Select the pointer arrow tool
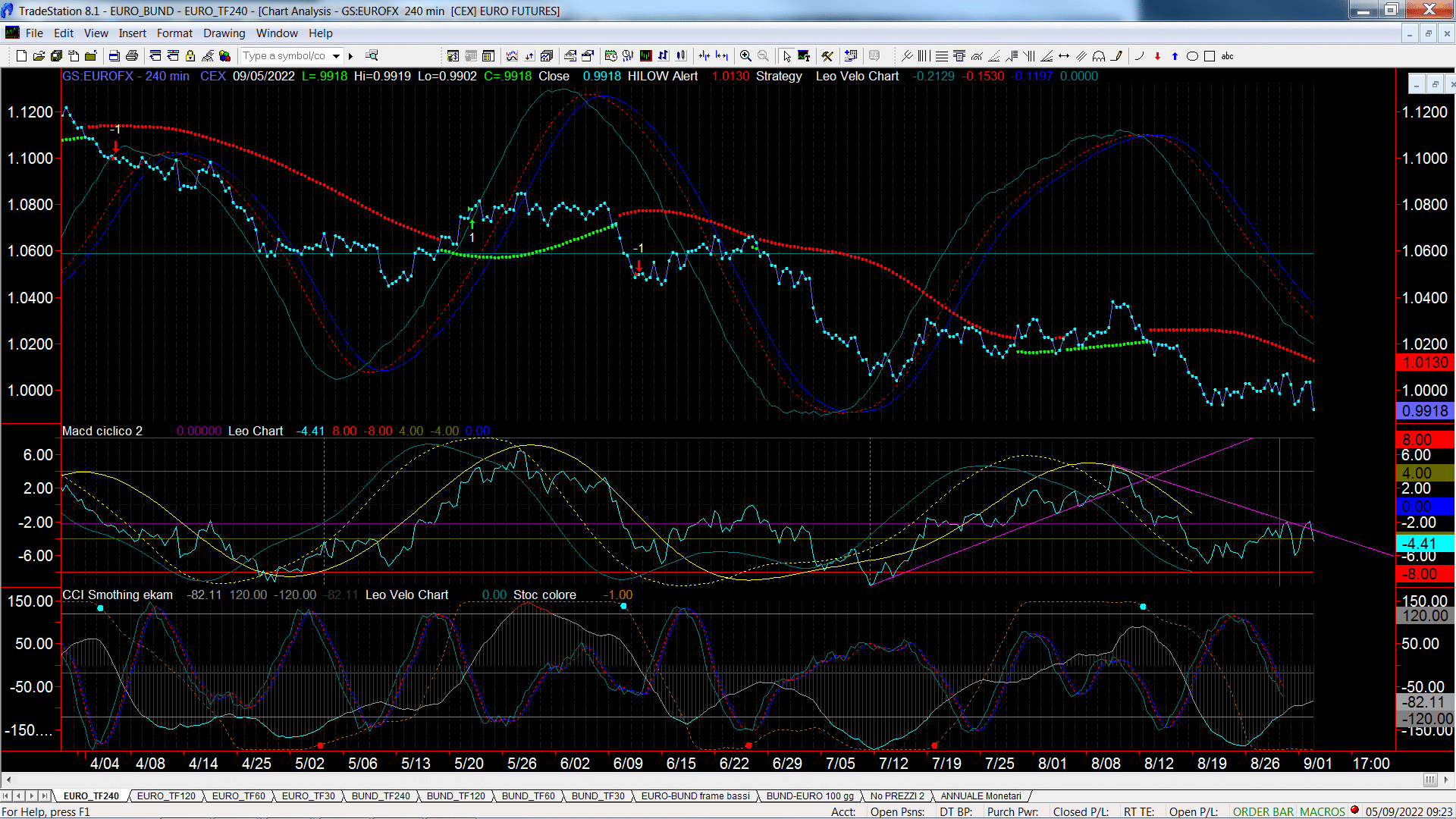1456x819 pixels. click(786, 55)
